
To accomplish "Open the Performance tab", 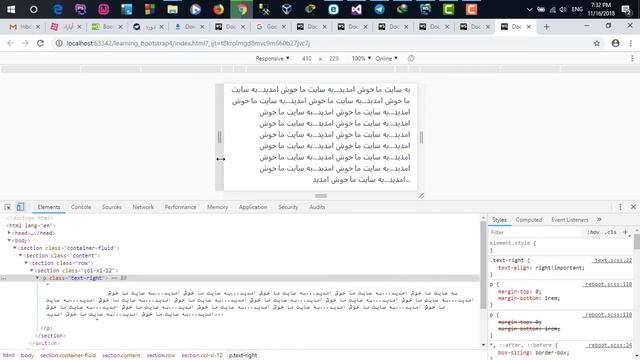I will pos(180,207).
